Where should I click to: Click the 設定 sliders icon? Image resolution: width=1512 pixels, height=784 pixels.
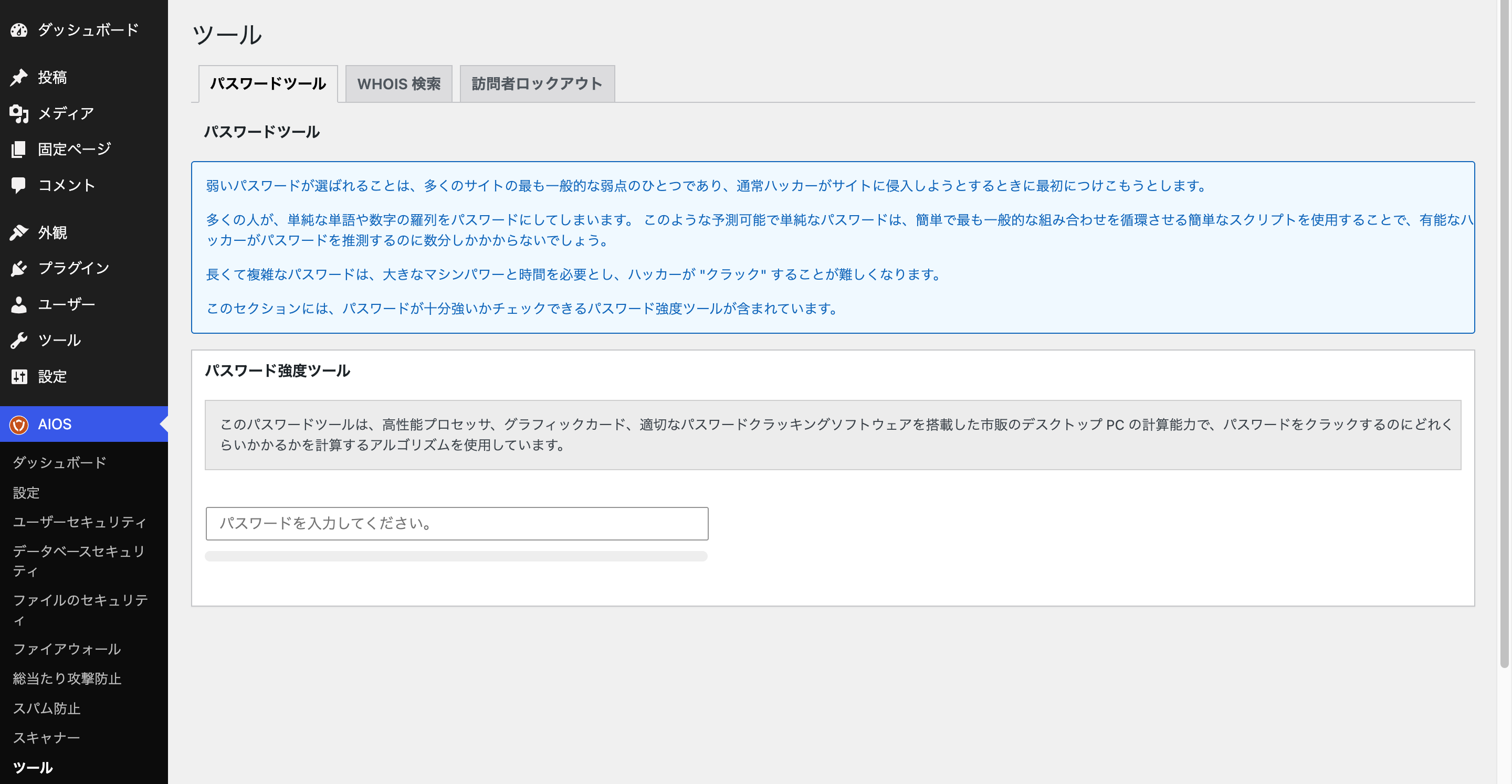click(19, 376)
